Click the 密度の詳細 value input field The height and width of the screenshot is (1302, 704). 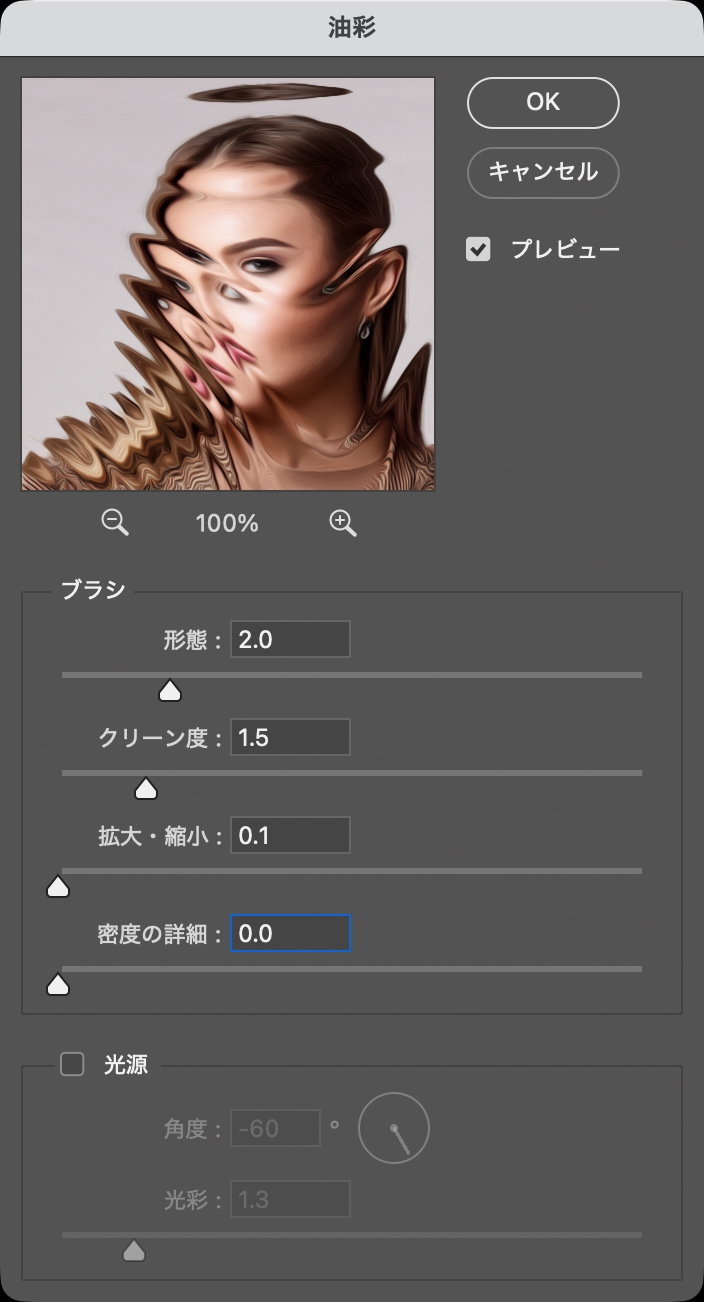coord(290,933)
